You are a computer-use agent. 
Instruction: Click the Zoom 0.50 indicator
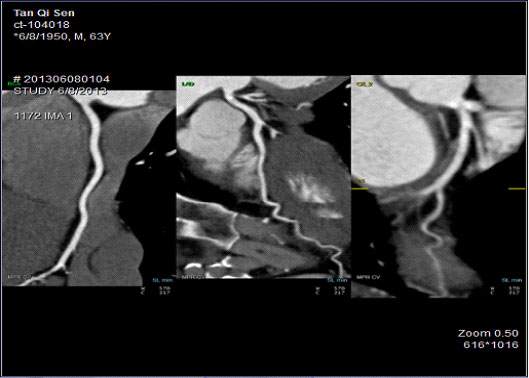click(488, 333)
